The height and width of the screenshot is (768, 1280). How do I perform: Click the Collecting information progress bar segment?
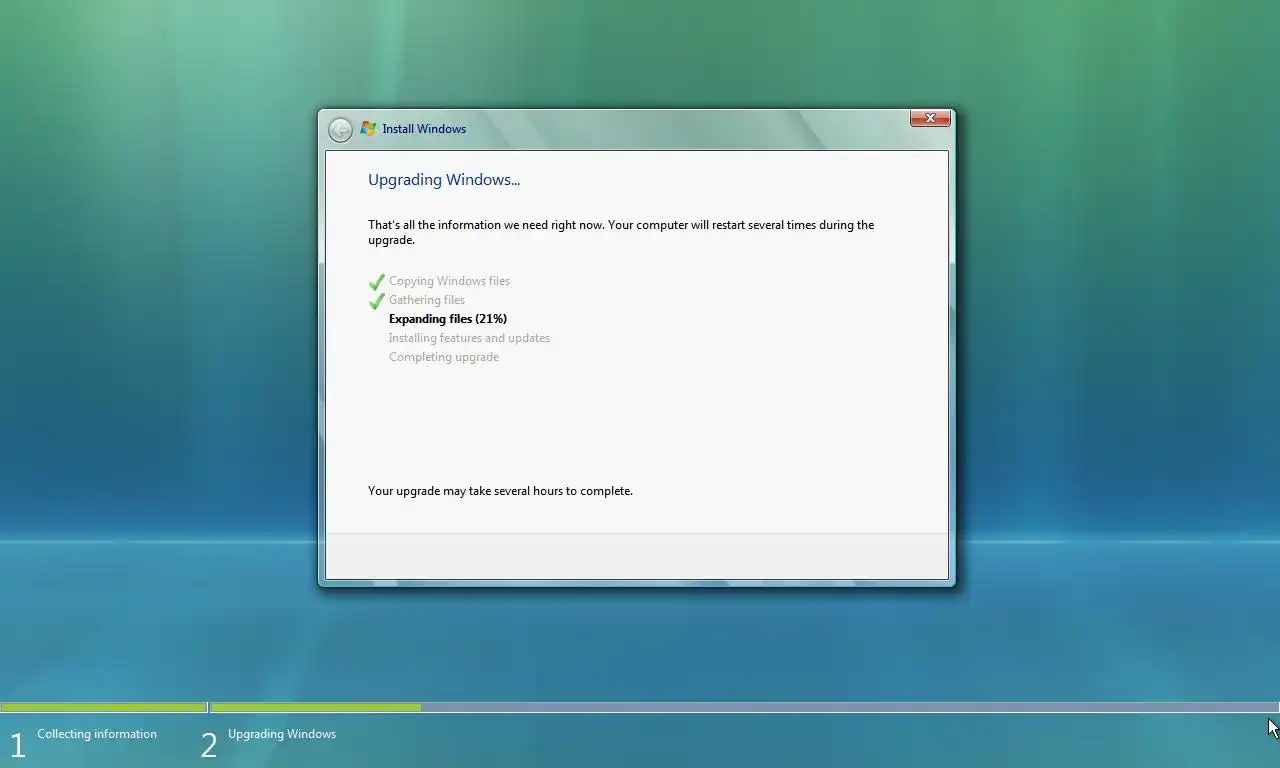pyautogui.click(x=104, y=707)
